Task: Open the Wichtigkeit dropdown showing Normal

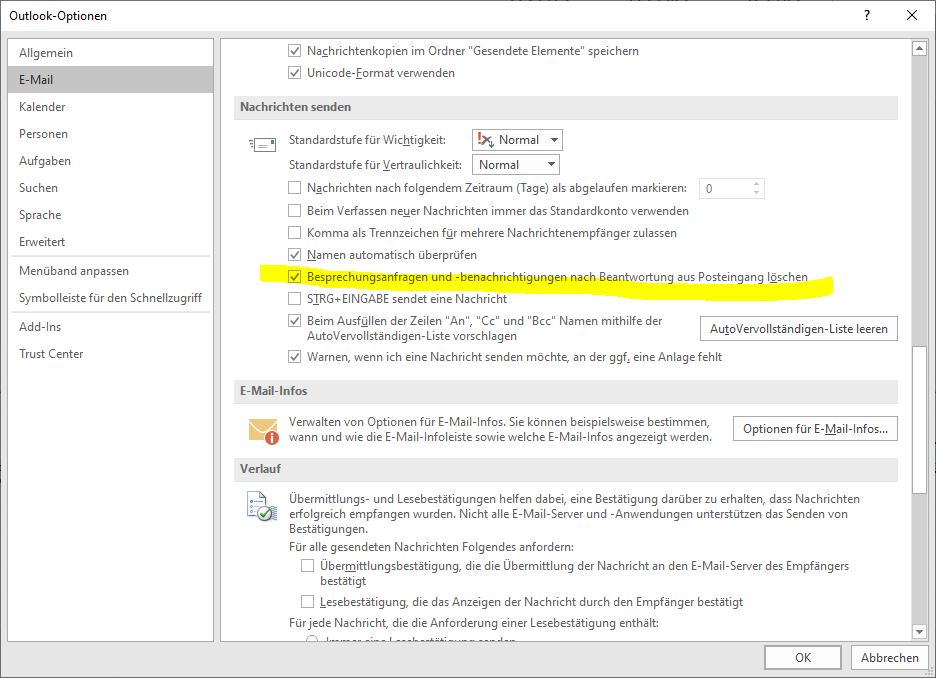Action: point(517,140)
